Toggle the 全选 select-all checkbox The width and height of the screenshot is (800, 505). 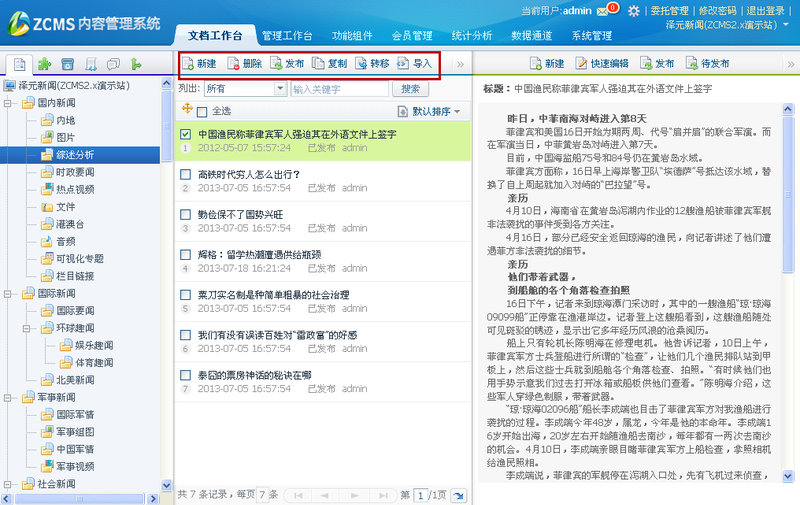coord(202,111)
